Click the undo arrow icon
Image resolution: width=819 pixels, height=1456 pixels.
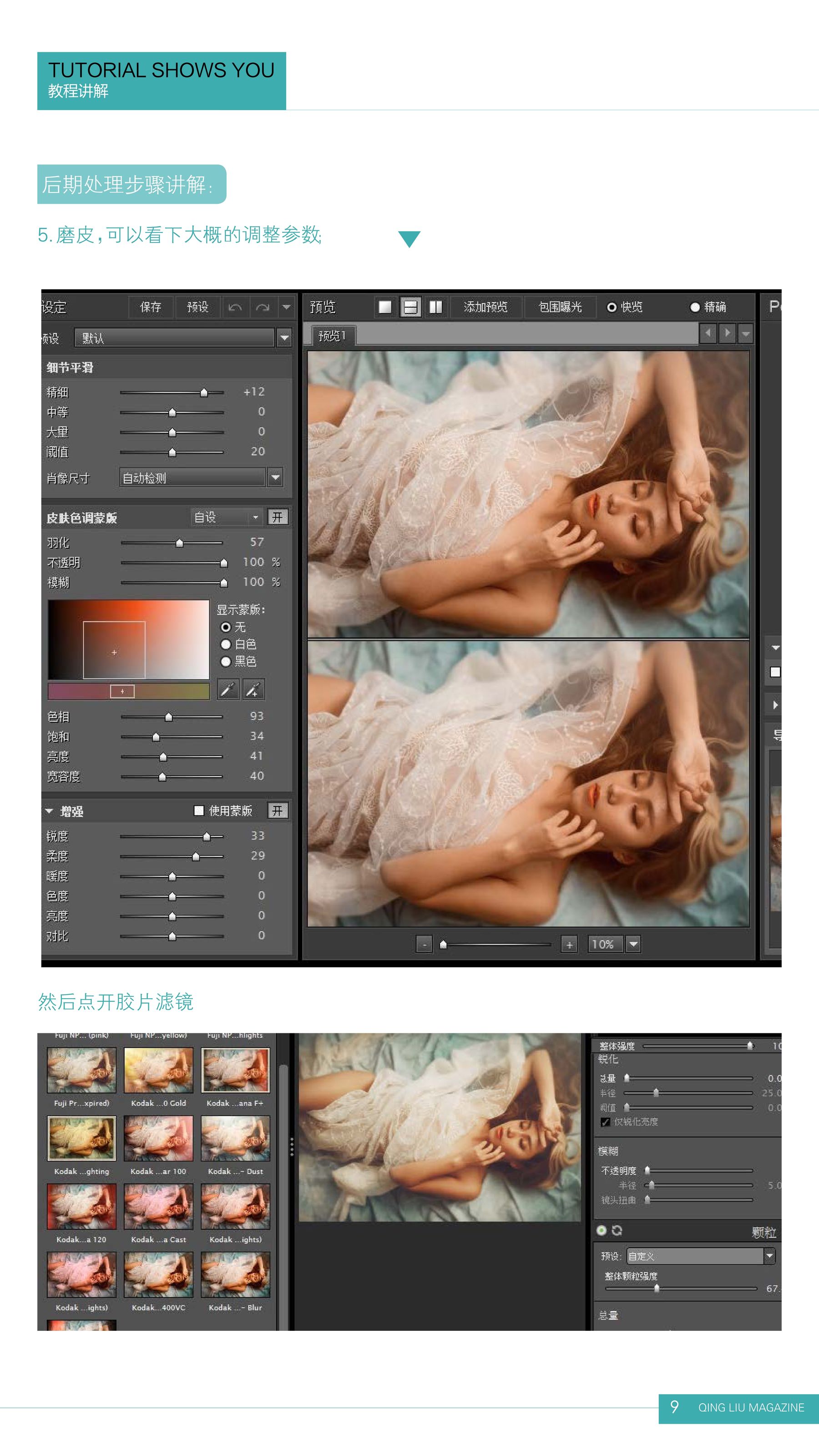[235, 307]
